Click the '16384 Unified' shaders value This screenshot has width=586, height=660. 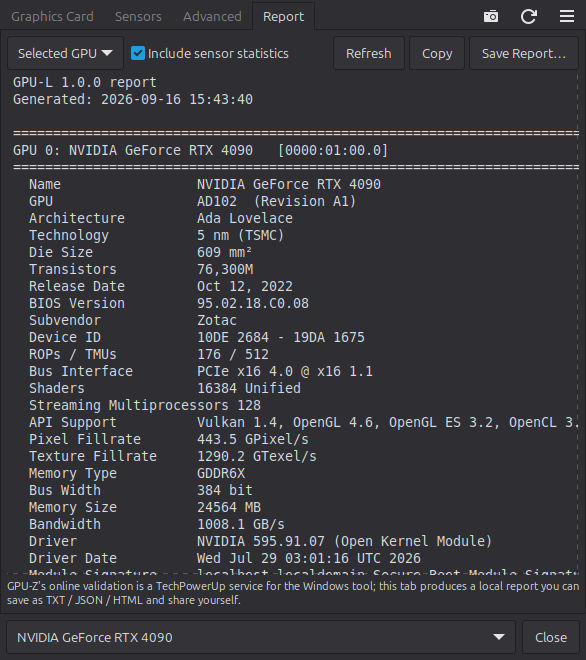(249, 388)
